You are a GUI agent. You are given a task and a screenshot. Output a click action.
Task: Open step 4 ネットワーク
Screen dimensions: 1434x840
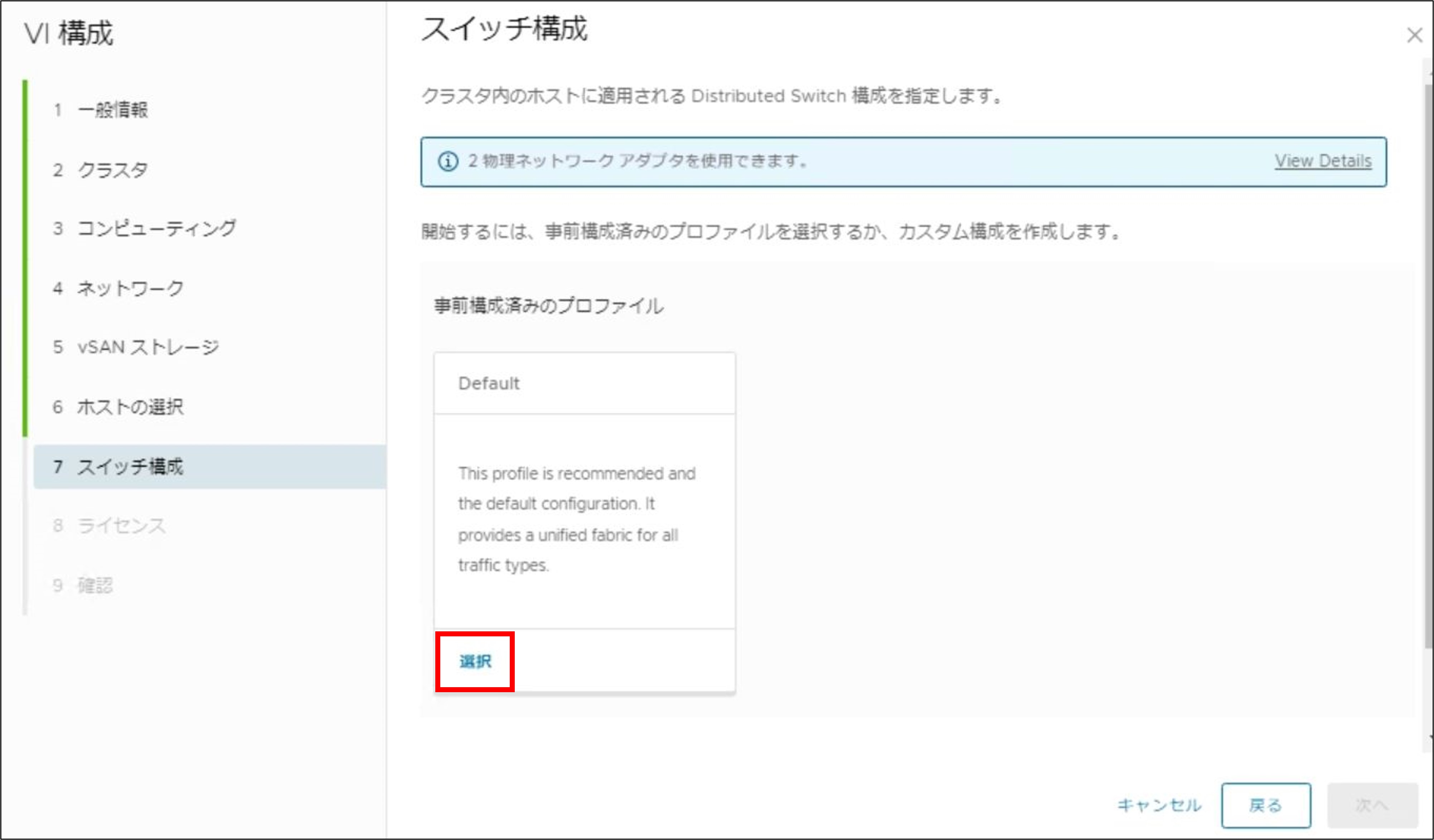click(x=130, y=288)
